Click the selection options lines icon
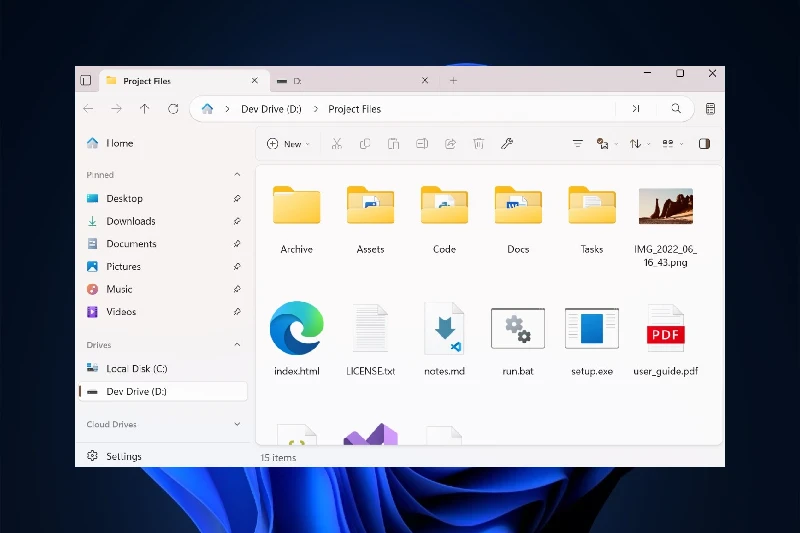 click(578, 144)
